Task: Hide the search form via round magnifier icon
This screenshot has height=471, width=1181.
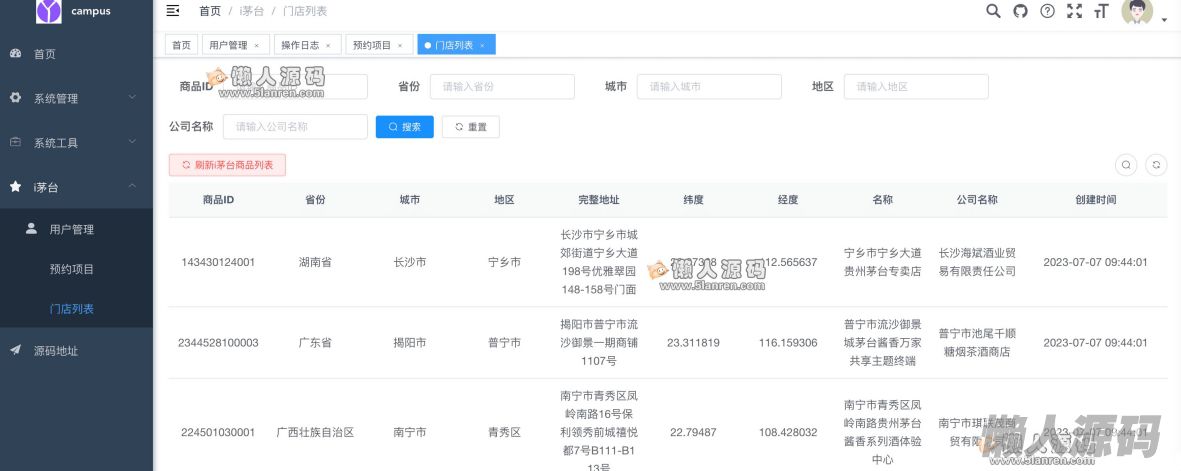Action: (1126, 165)
